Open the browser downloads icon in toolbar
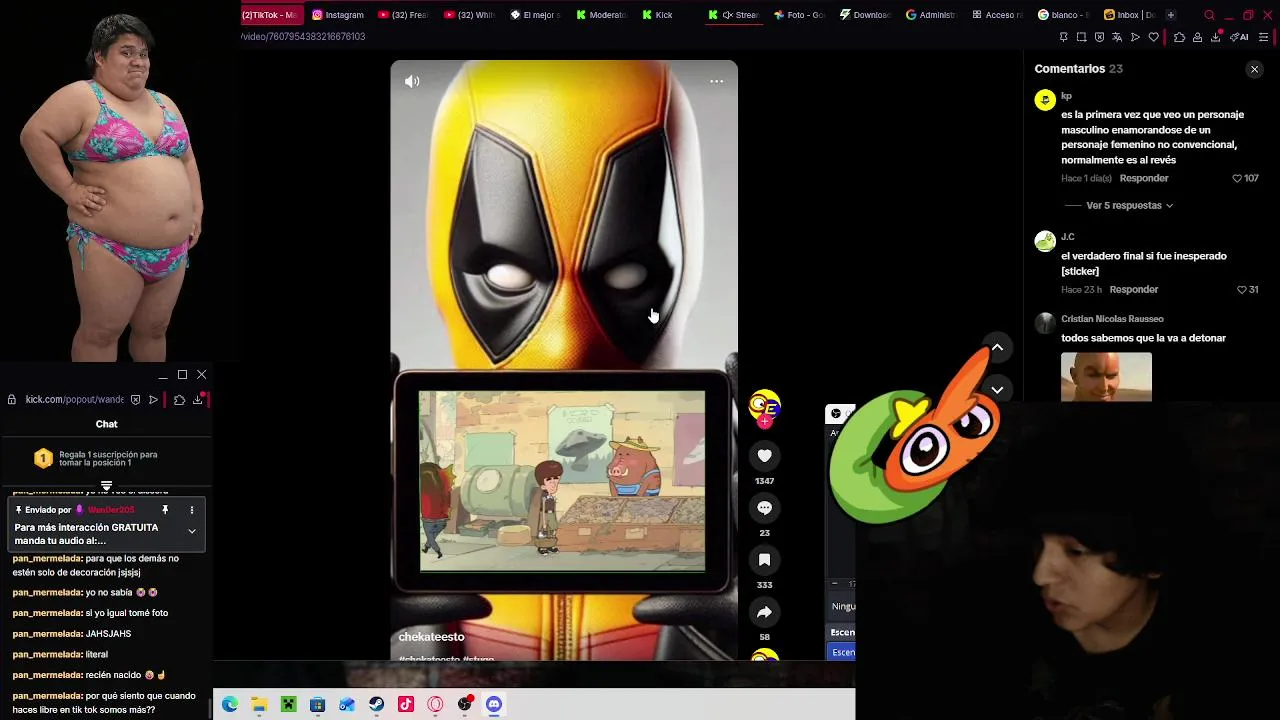Viewport: 1280px width, 720px height. click(x=1216, y=37)
